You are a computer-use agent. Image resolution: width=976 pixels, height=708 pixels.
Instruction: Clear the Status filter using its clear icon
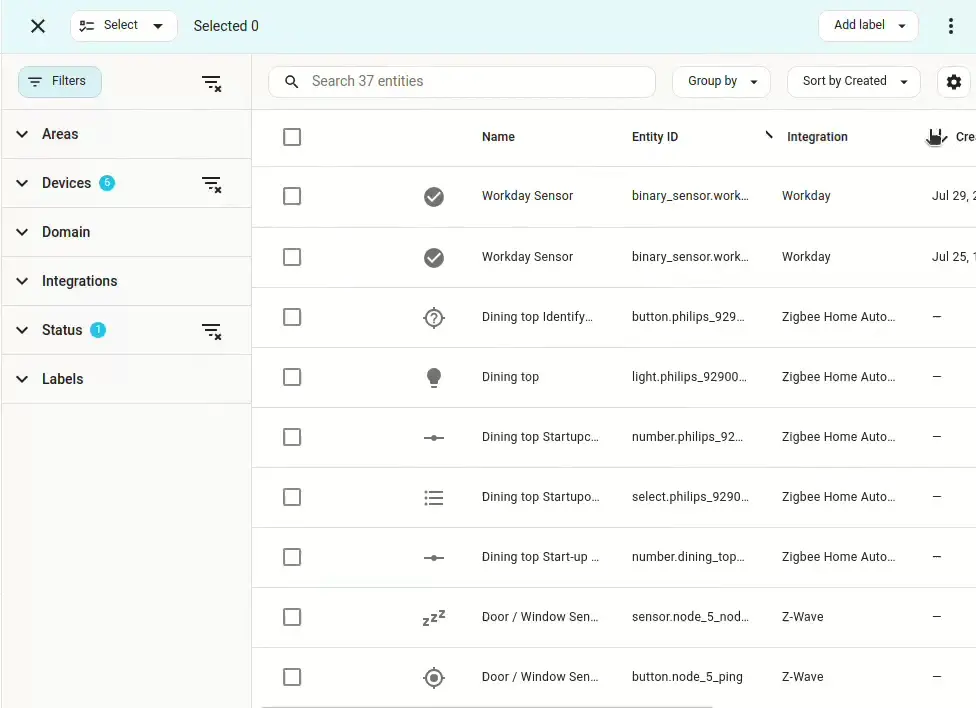pos(212,331)
